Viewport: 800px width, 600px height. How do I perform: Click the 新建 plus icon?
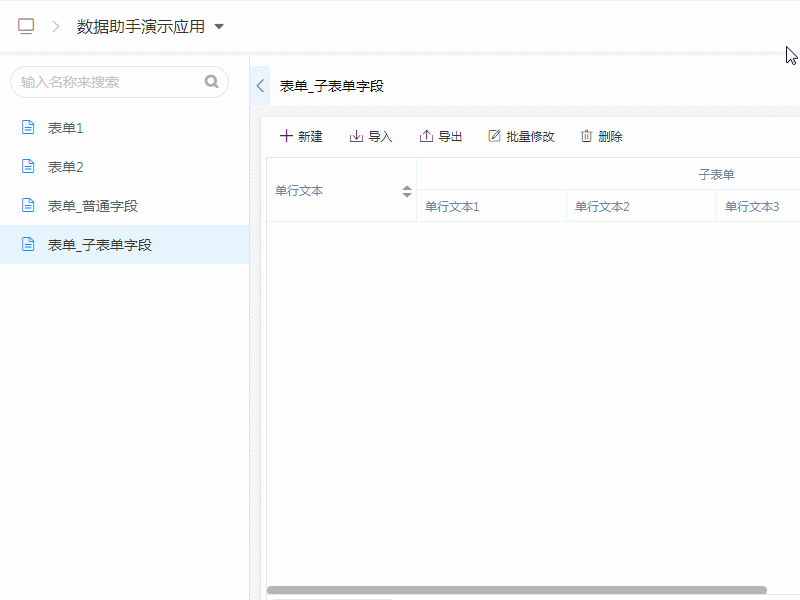(287, 136)
